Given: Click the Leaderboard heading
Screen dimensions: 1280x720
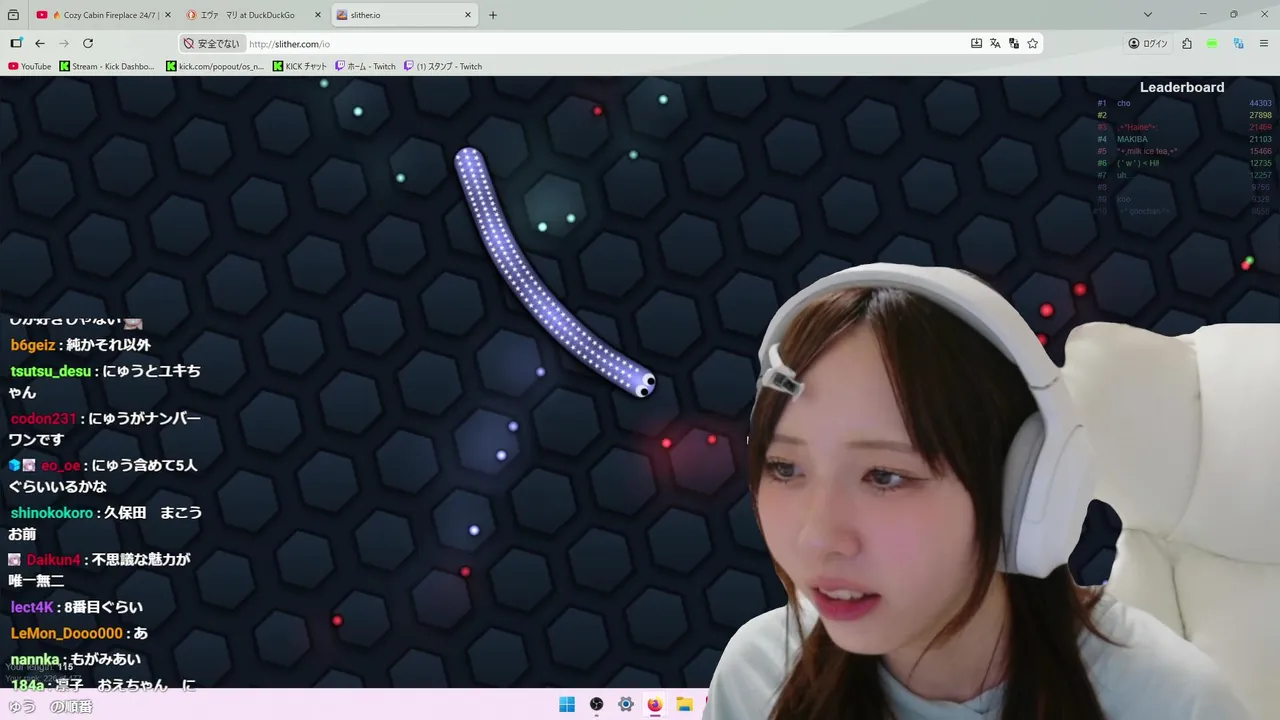Looking at the screenshot, I should (1182, 87).
